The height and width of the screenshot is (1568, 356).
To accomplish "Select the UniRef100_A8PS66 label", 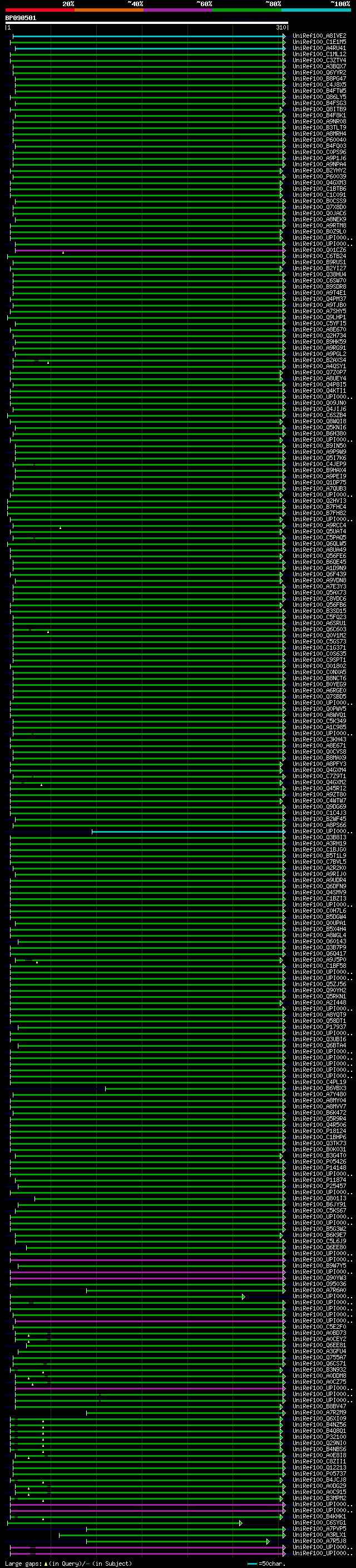I will 319,825.
